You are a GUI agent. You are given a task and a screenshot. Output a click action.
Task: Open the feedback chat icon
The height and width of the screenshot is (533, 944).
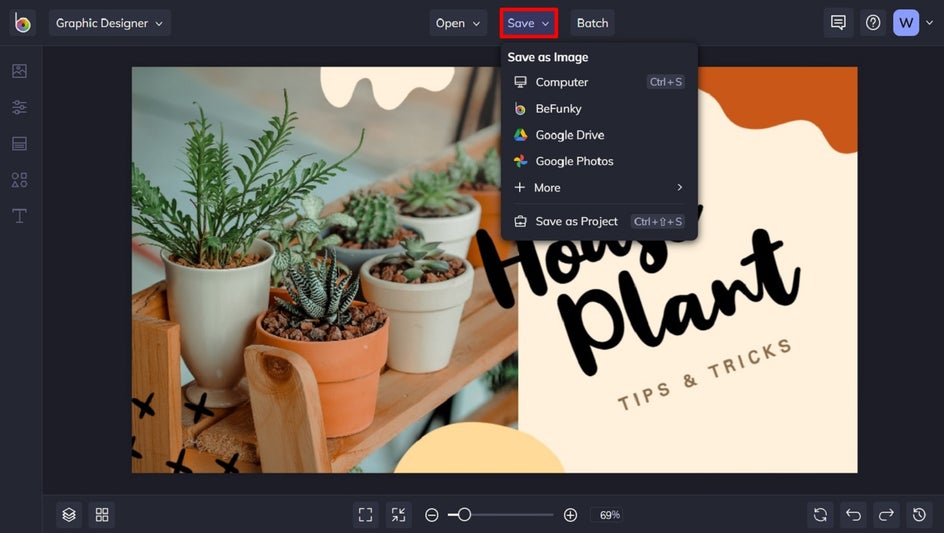tap(838, 23)
